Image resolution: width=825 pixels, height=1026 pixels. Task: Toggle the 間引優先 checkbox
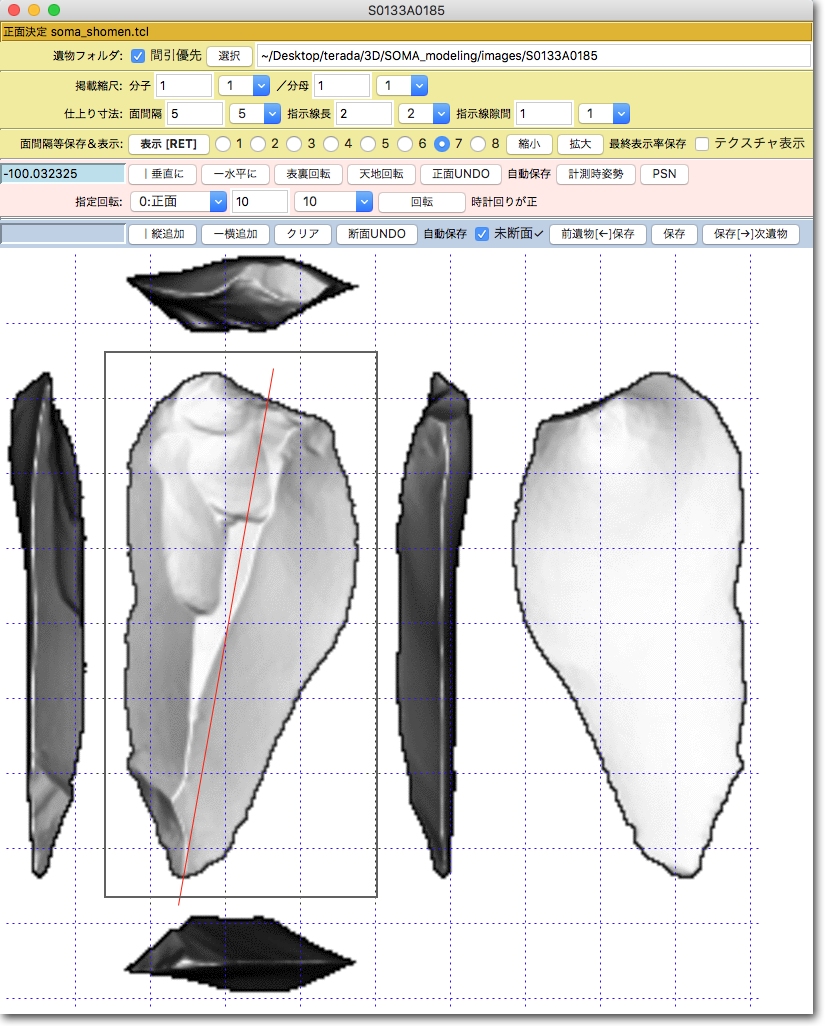pyautogui.click(x=138, y=56)
